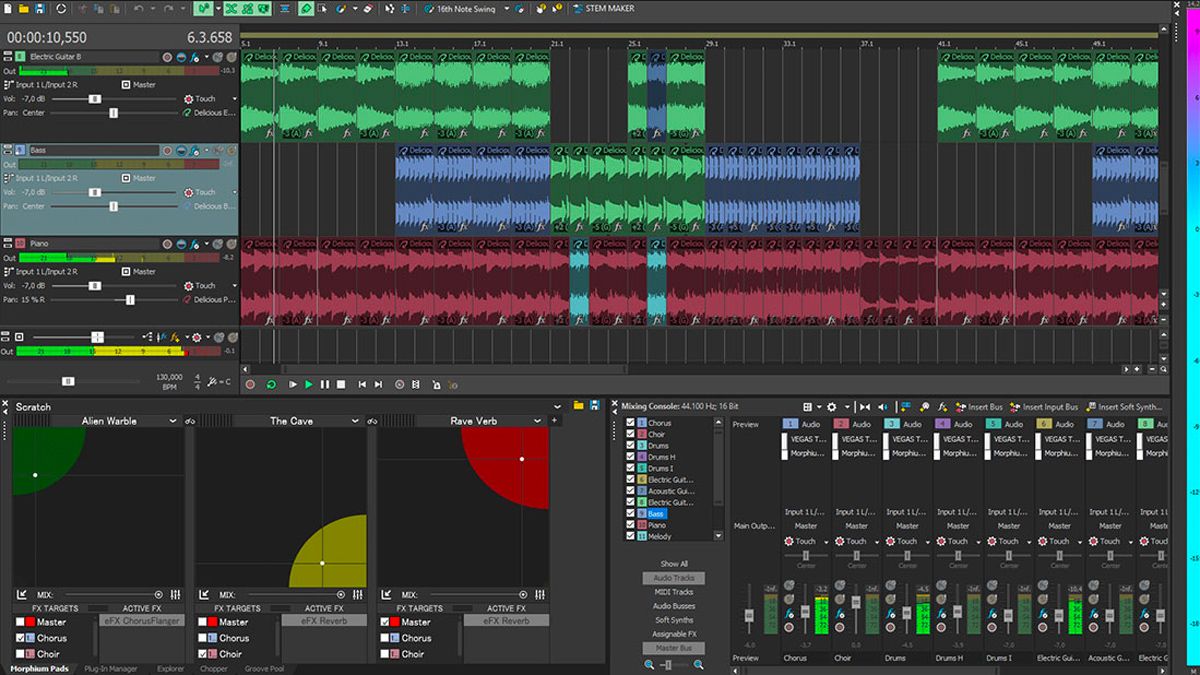Click the Open folder icon in the toolbar
This screenshot has width=1200, height=675.
tap(23, 8)
